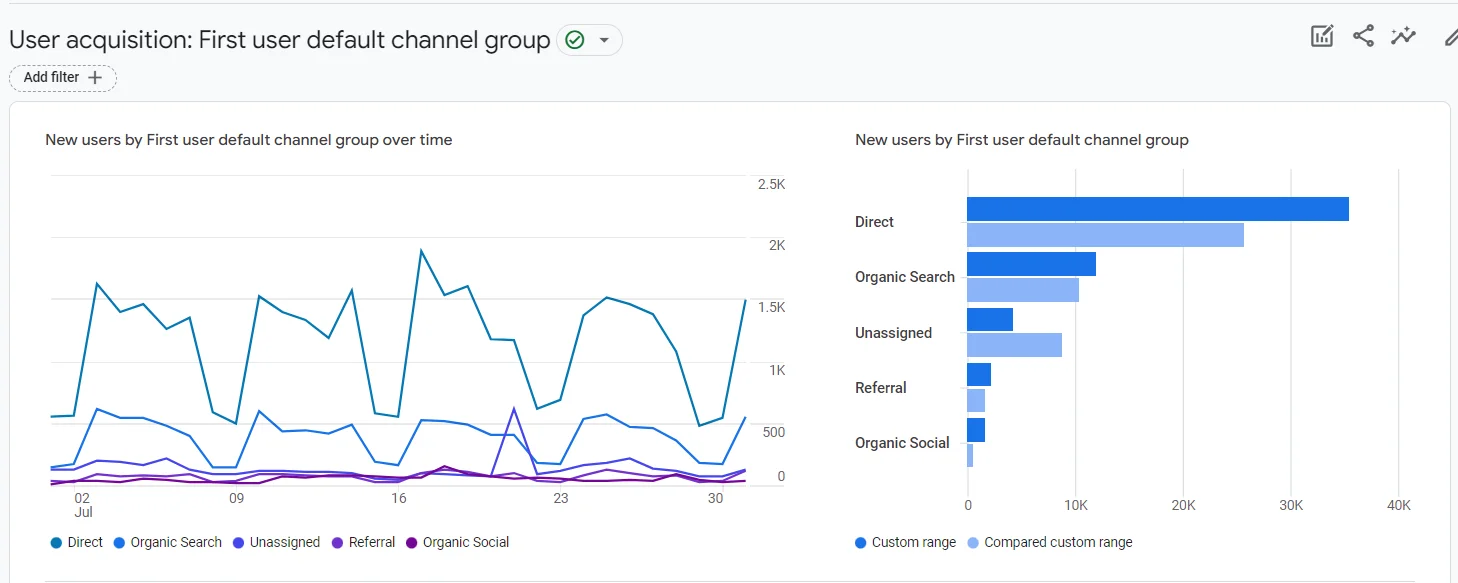Click the edit pencil icon
1458x583 pixels.
[x=1450, y=37]
